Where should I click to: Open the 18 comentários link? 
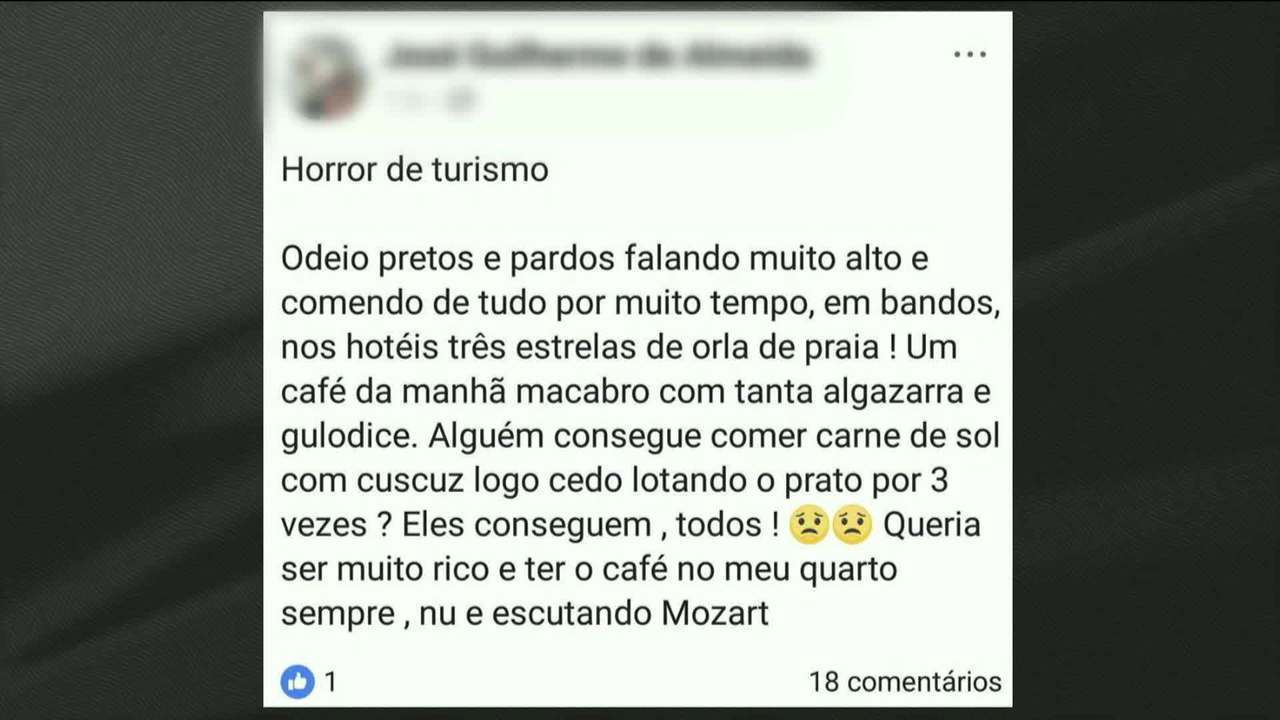(x=905, y=682)
